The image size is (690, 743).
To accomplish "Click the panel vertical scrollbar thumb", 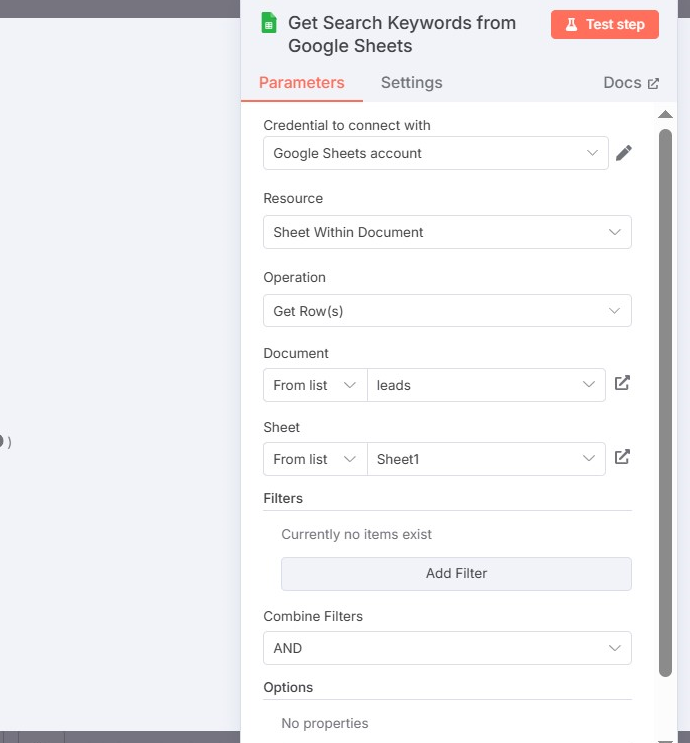I will [665, 403].
